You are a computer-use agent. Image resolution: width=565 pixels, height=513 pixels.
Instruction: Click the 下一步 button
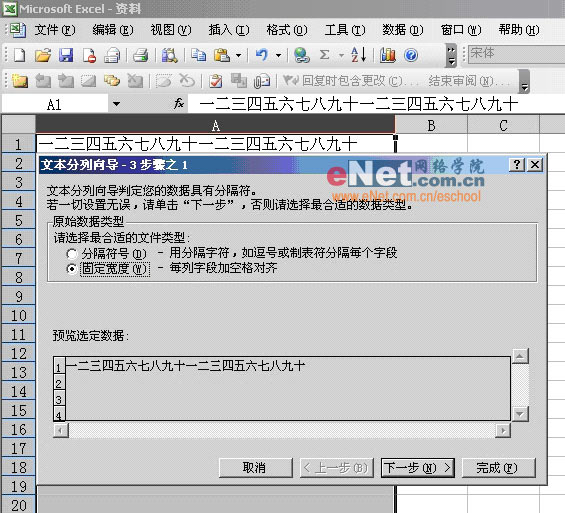click(x=418, y=468)
